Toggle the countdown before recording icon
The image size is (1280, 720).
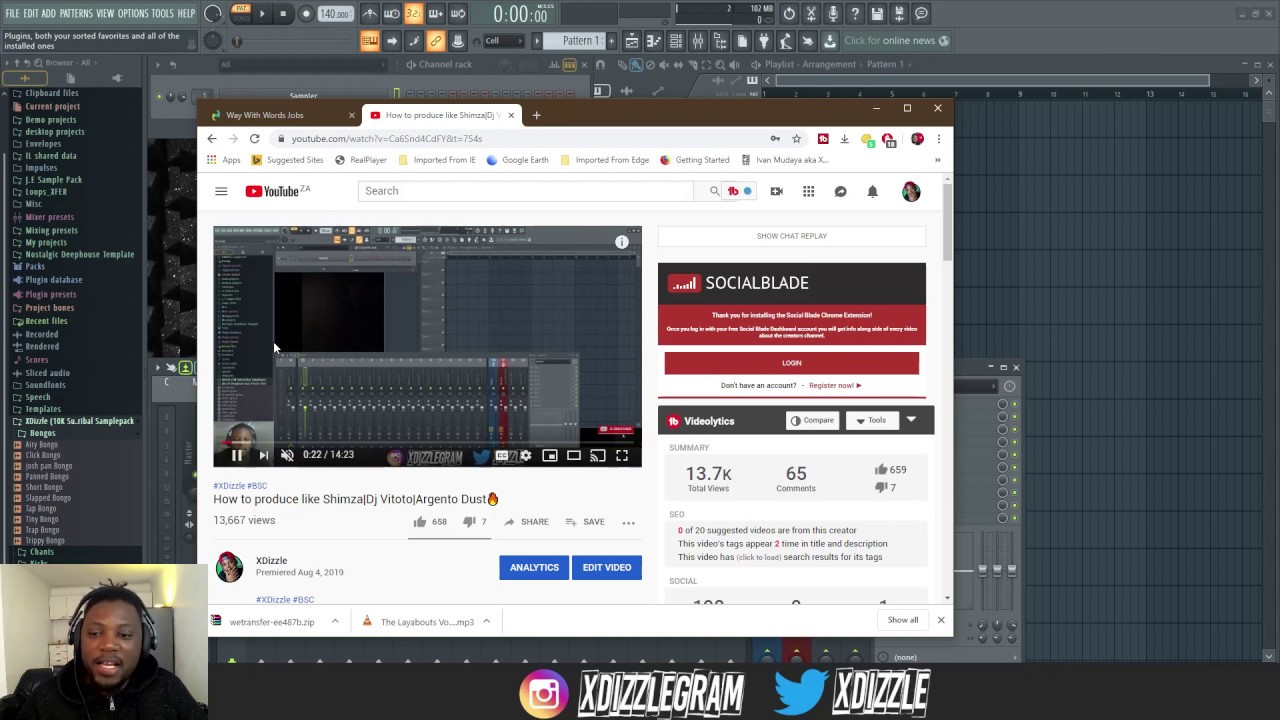(413, 14)
